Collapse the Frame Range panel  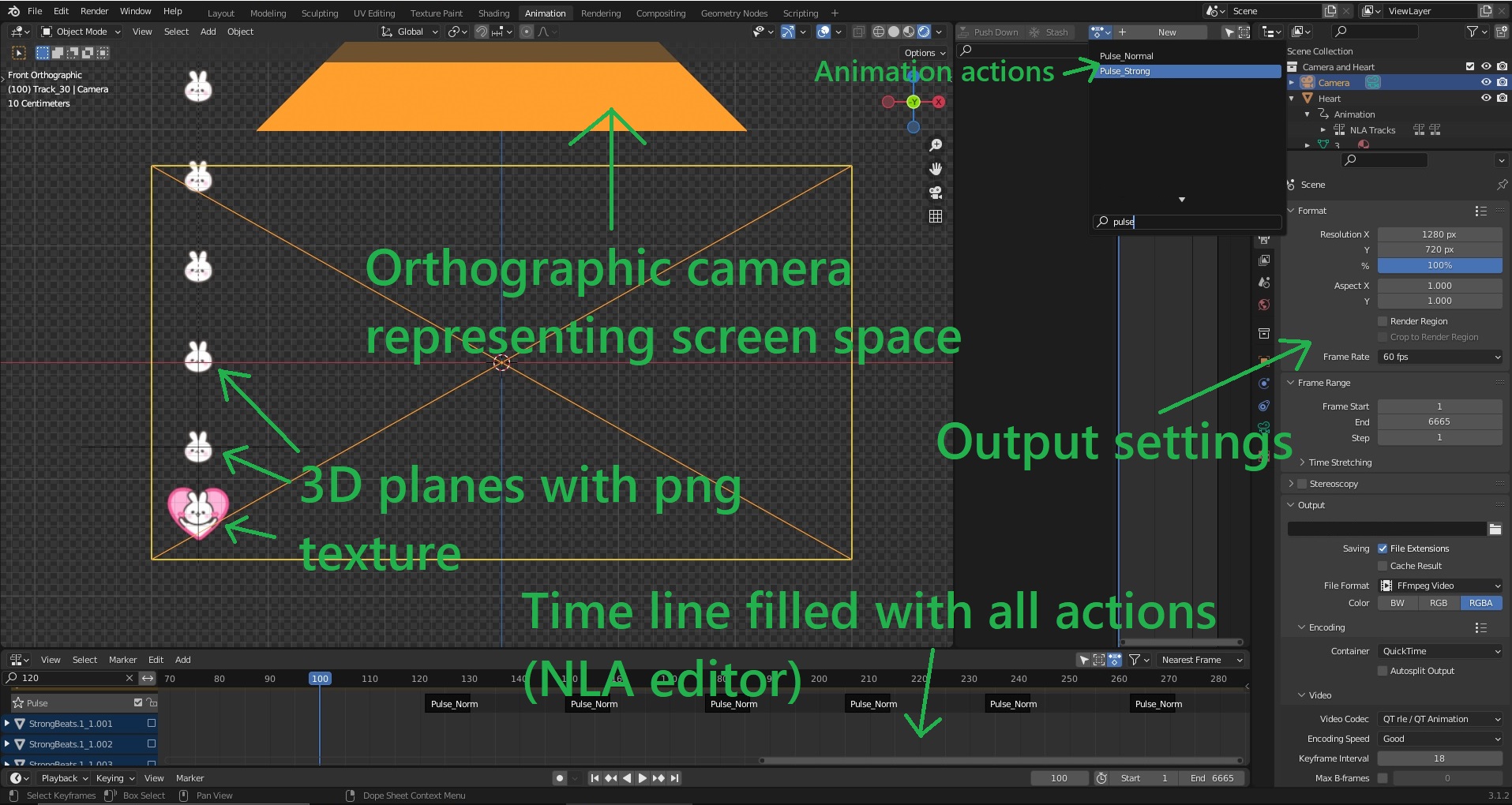[1291, 383]
